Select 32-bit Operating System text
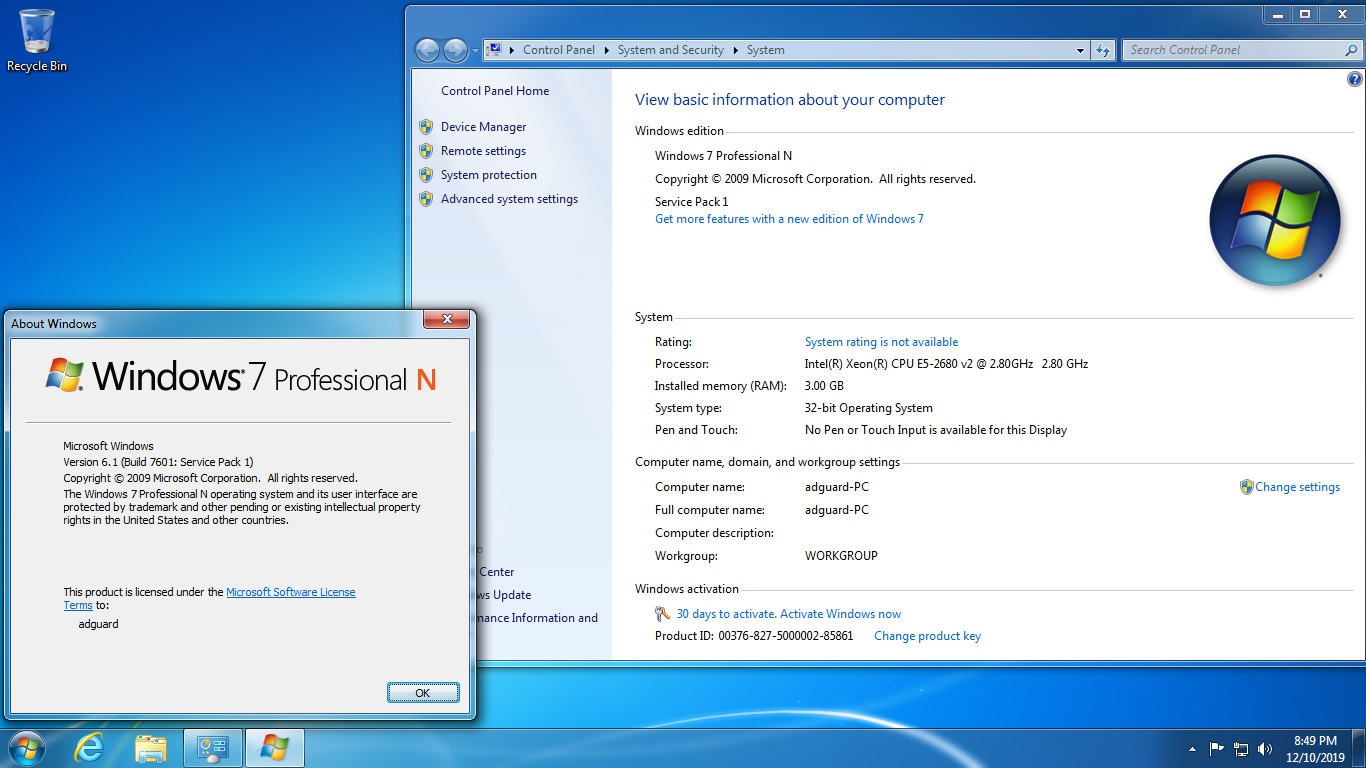The image size is (1366, 768). click(x=869, y=408)
